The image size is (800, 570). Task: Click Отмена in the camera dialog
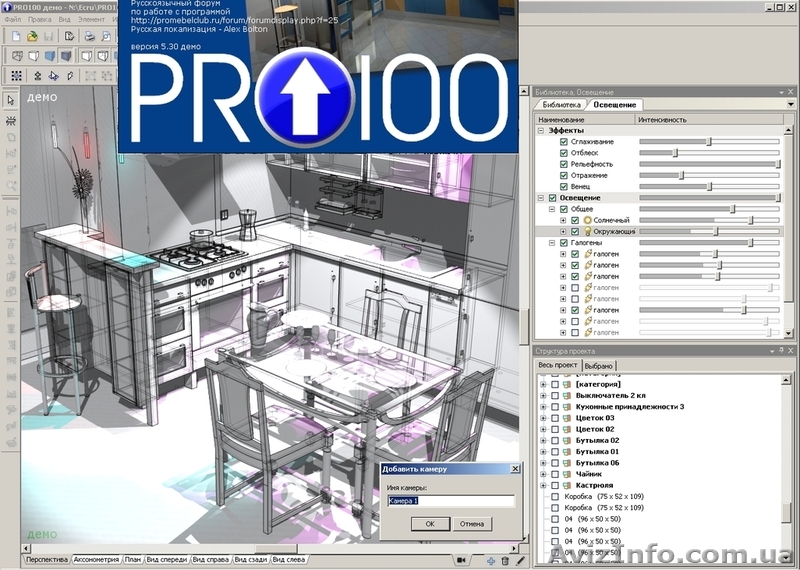coord(470,523)
